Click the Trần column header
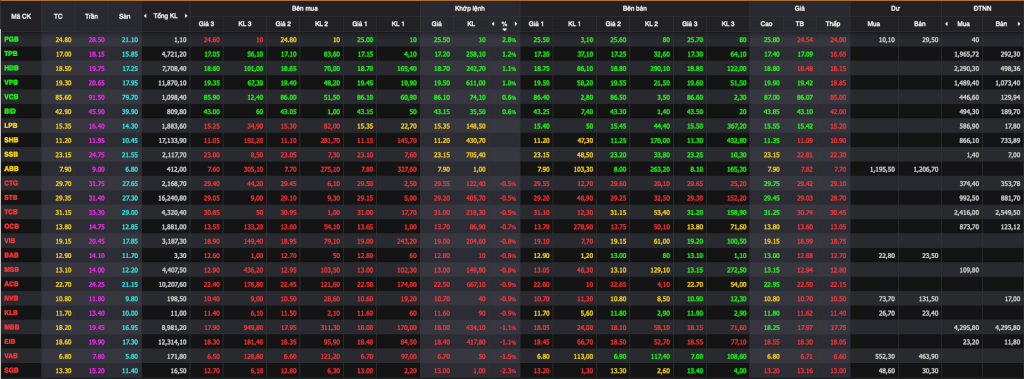Image resolution: width=1024 pixels, height=379 pixels. pyautogui.click(x=91, y=15)
